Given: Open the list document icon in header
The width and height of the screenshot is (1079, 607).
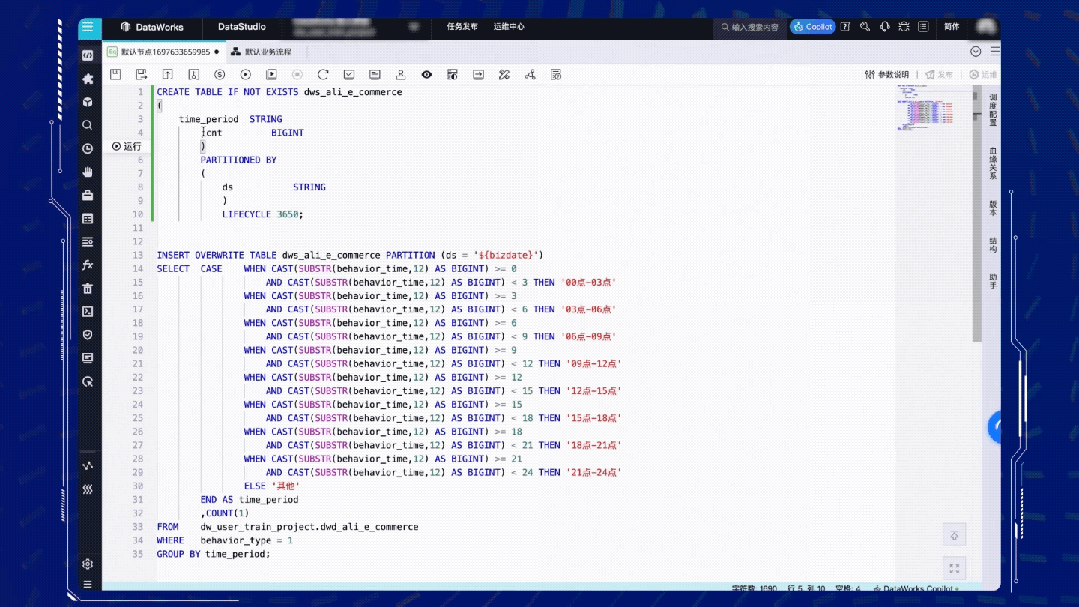Looking at the screenshot, I should tap(923, 27).
